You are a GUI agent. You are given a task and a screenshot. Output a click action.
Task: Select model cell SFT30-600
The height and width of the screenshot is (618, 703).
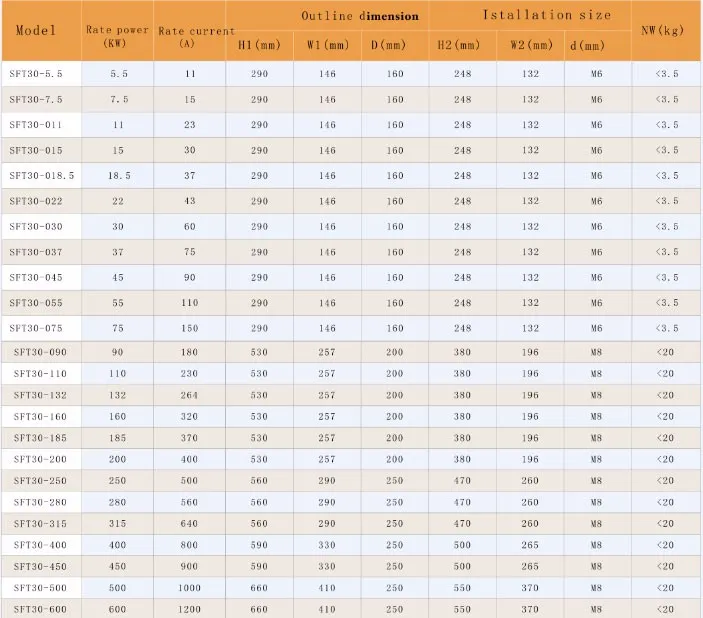click(x=40, y=609)
